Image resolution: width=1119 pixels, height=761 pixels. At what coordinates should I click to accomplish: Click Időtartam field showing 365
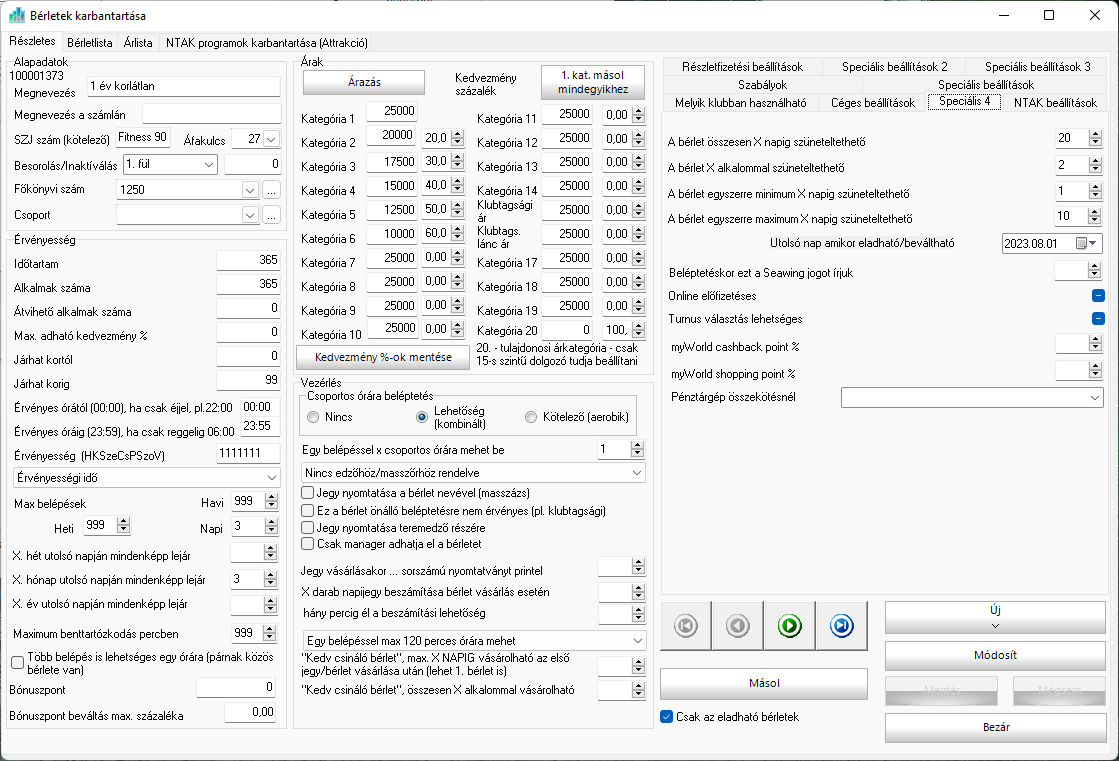pos(248,261)
